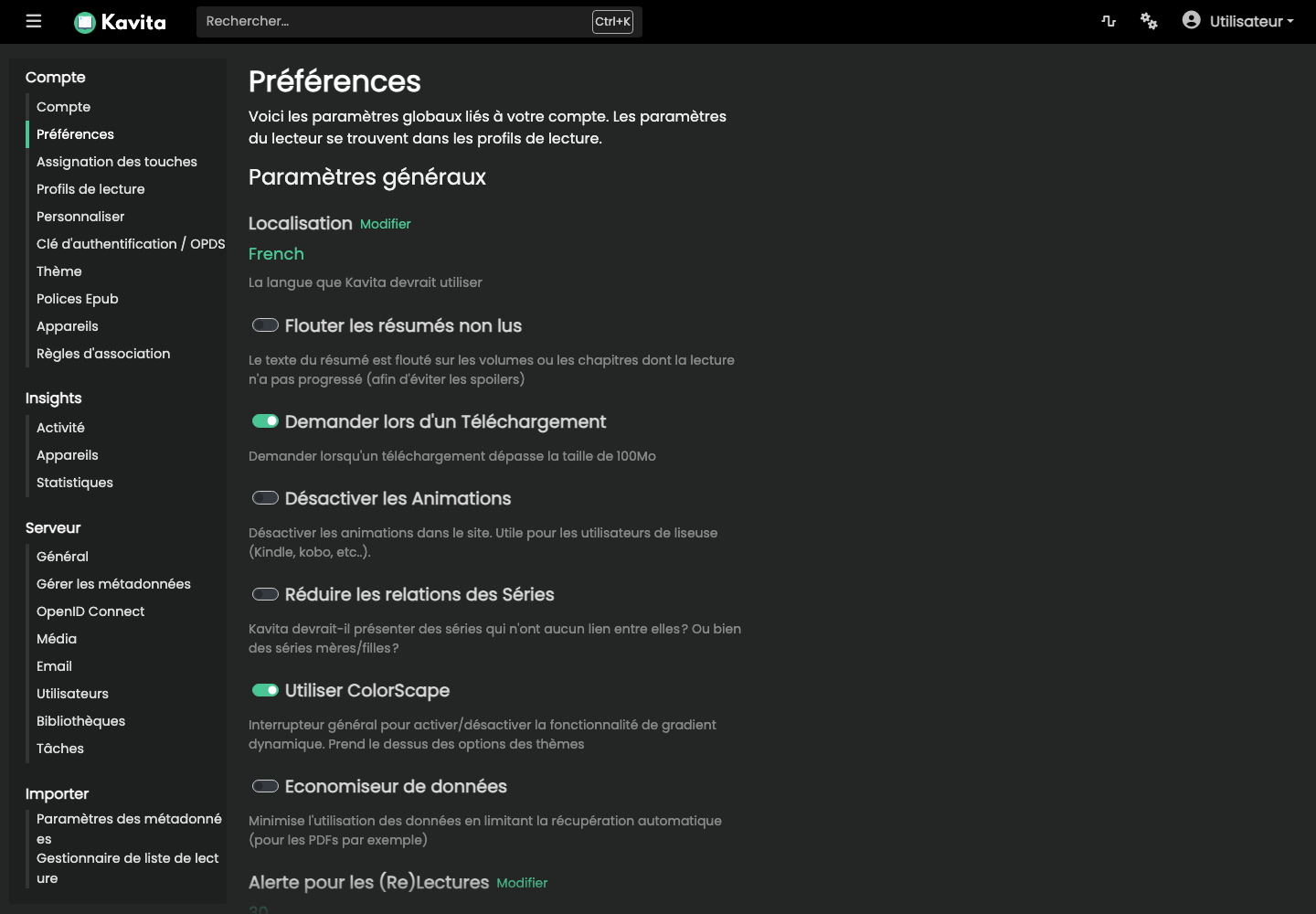
Task: Click Modifier beside Alerte pour les (Re)Lectures
Action: tap(522, 883)
